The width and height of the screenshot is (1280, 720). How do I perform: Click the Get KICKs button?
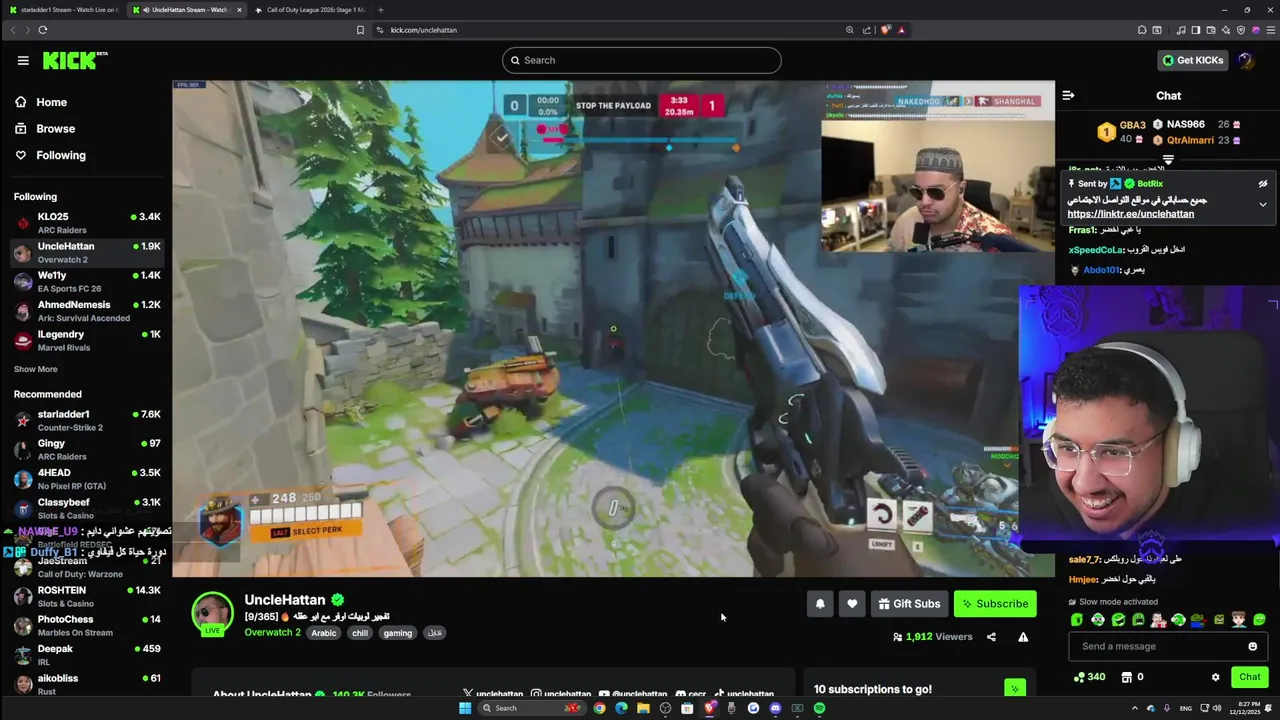[x=1193, y=60]
